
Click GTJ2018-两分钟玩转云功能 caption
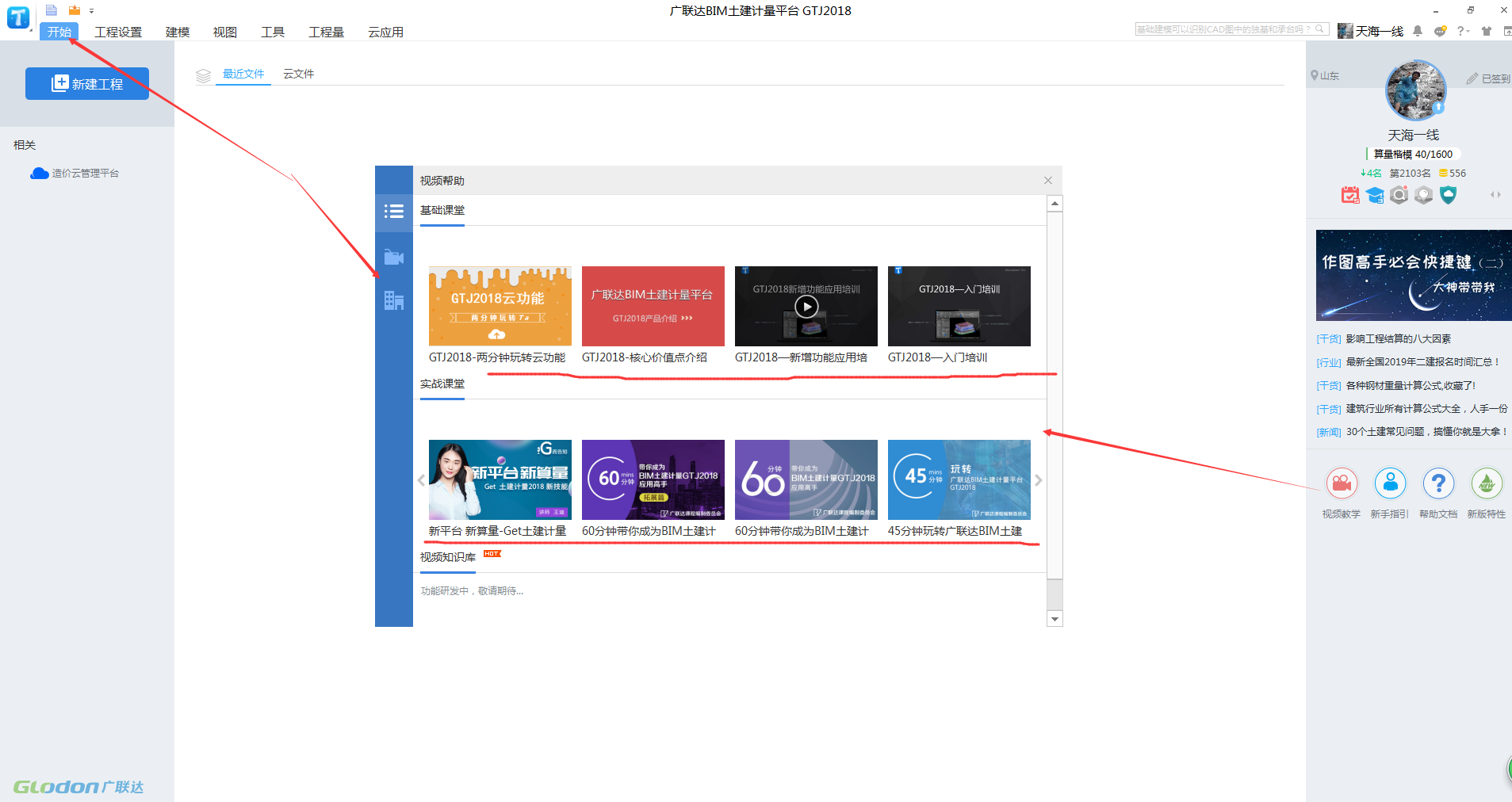[497, 357]
